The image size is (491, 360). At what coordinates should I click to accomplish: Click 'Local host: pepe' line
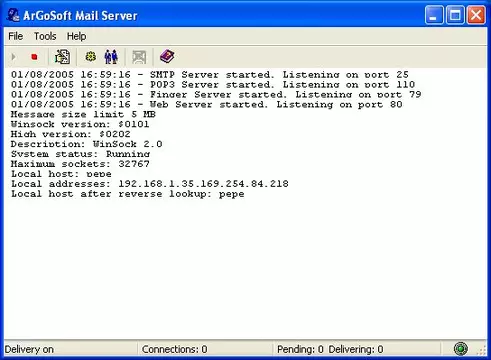pyautogui.click(x=61, y=174)
